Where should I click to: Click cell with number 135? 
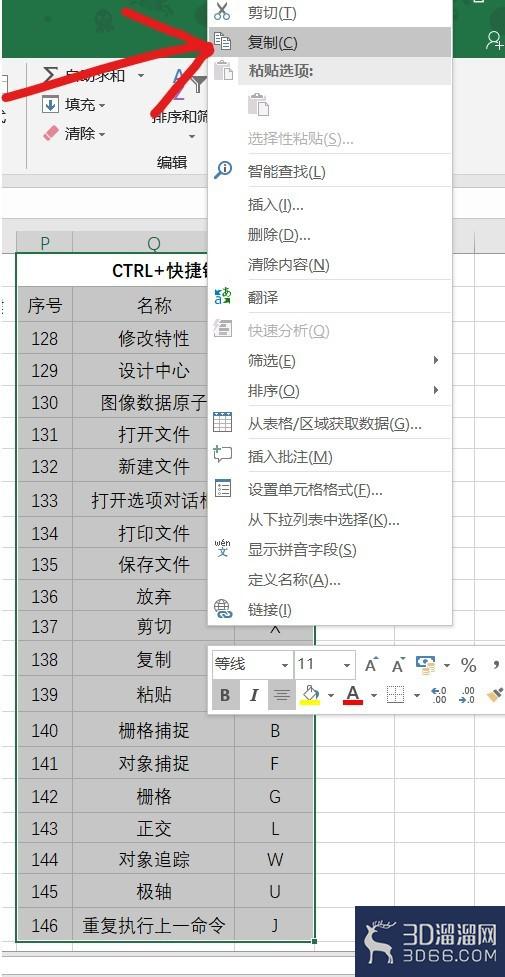(44, 564)
